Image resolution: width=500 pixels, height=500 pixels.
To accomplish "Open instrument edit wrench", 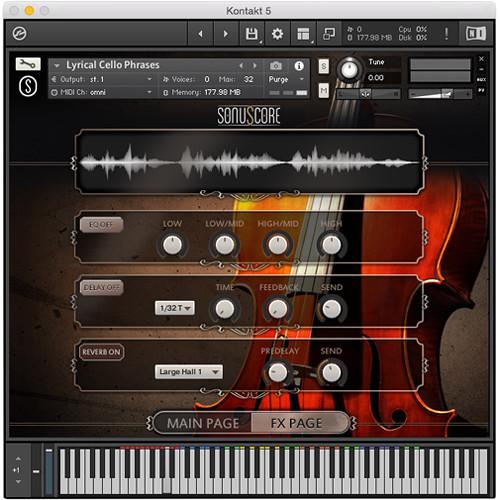I will click(28, 64).
